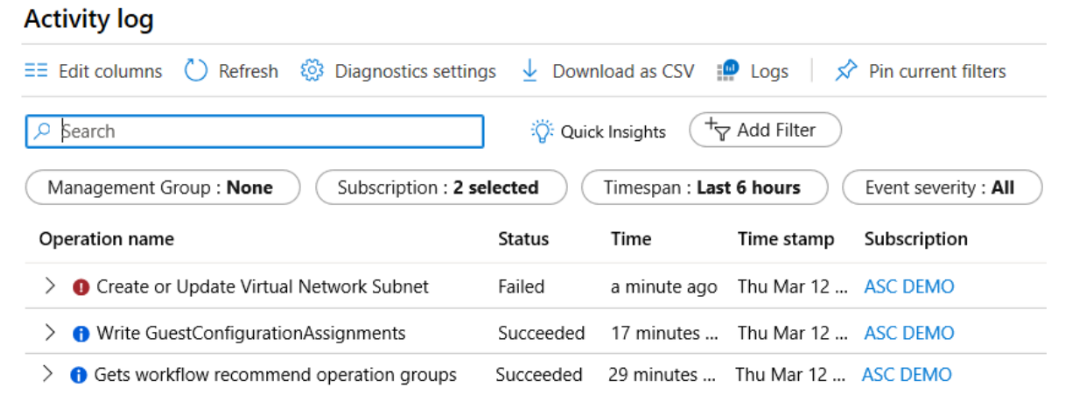Click the Refresh circular arrow icon
Image resolution: width=1065 pixels, height=401 pixels.
[x=196, y=71]
